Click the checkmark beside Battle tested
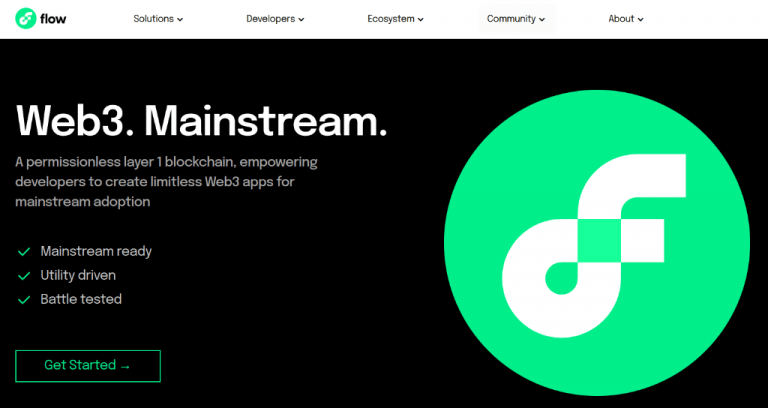Screen dimensions: 768x408 24,299
